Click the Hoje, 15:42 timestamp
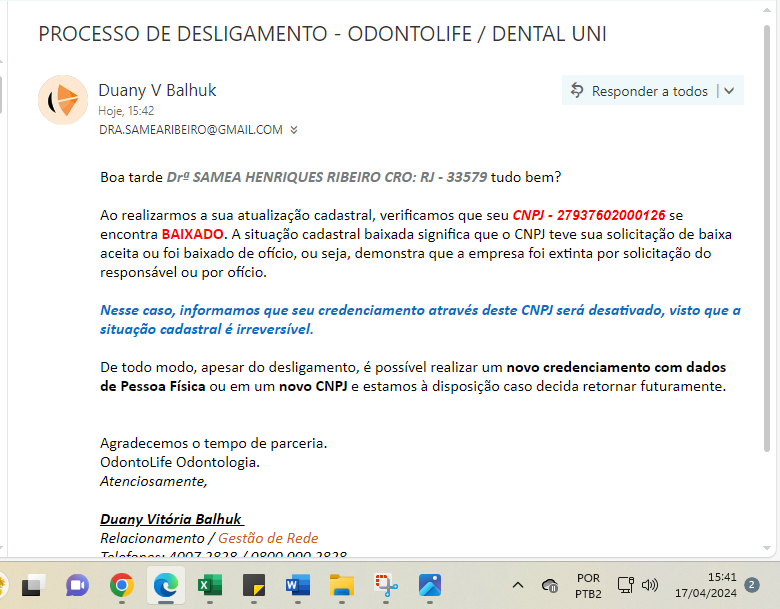780x609 pixels. point(126,110)
